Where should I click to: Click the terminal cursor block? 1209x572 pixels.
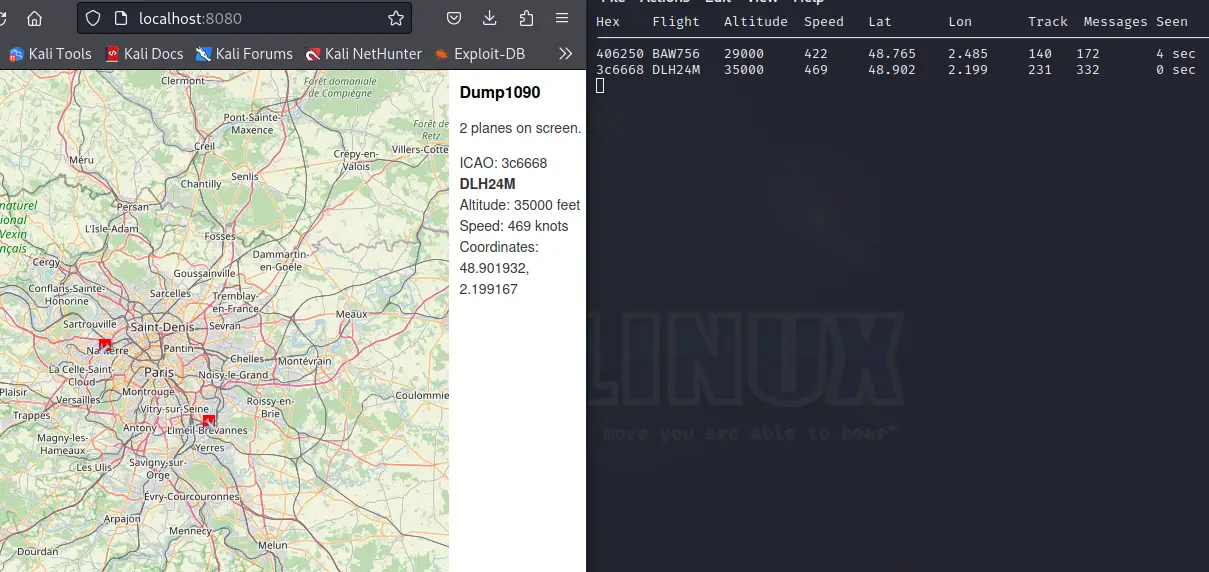coord(600,85)
